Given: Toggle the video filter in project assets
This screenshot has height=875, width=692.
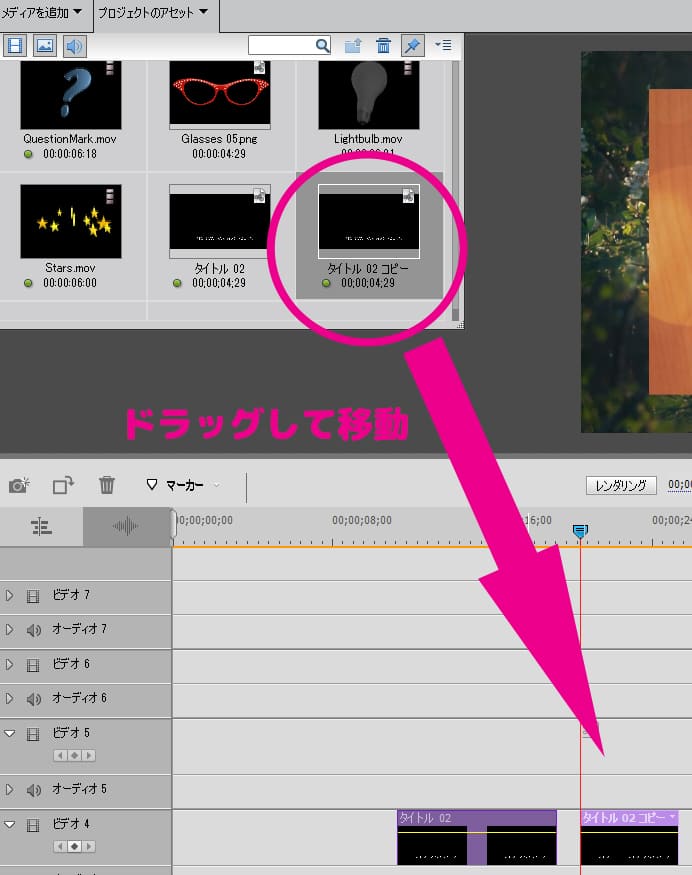Looking at the screenshot, I should [x=15, y=46].
